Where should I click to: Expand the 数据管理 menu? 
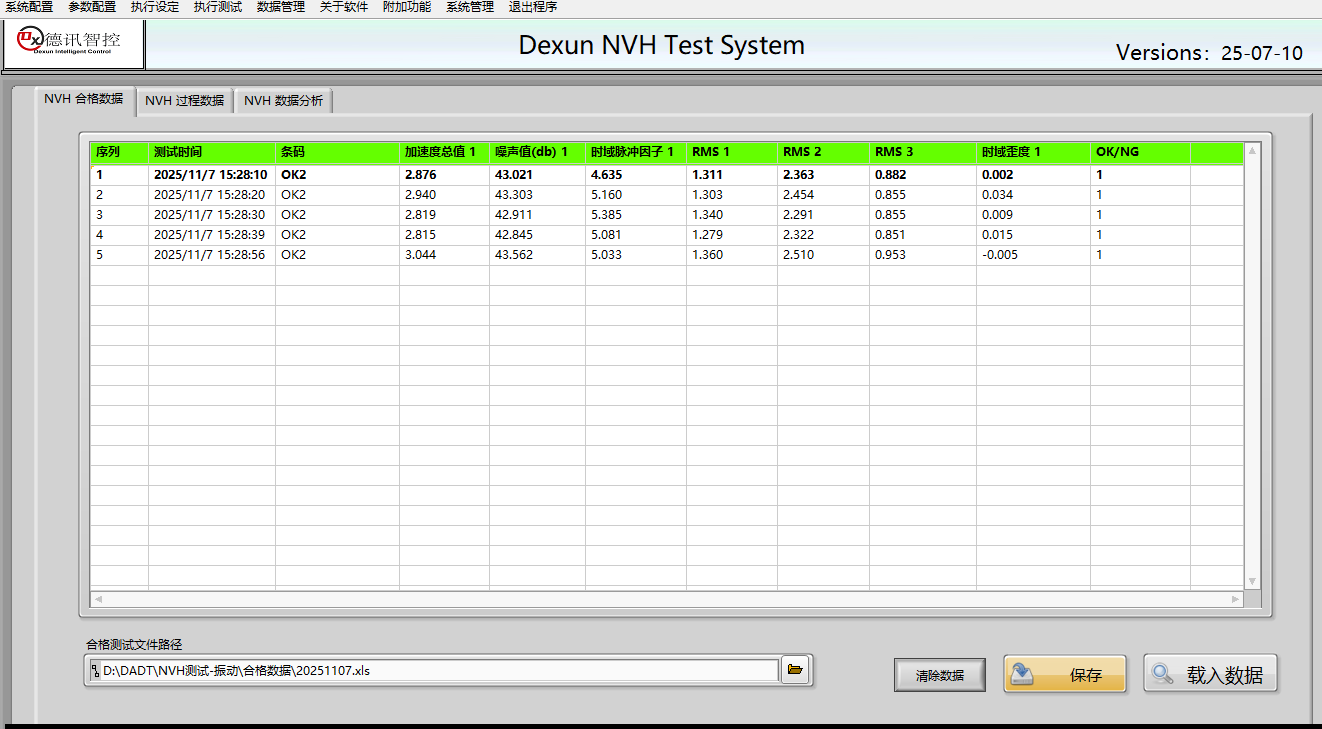pyautogui.click(x=281, y=7)
